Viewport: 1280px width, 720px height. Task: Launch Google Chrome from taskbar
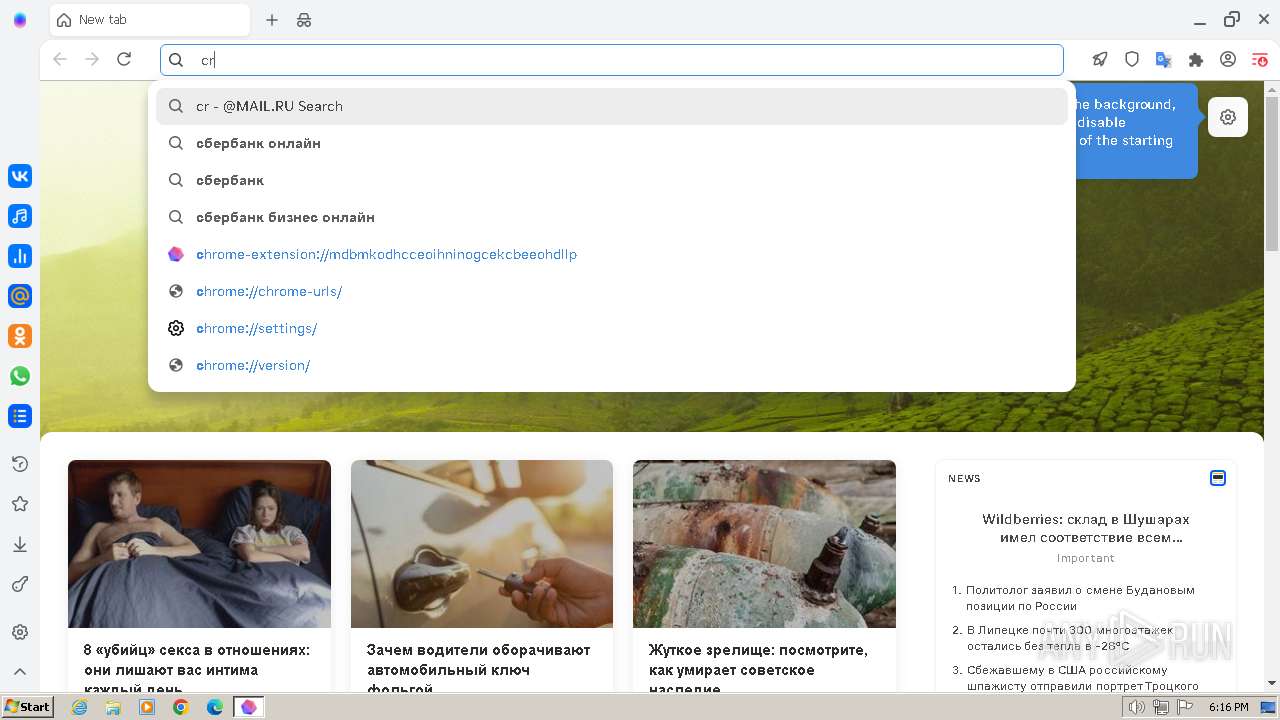(181, 707)
